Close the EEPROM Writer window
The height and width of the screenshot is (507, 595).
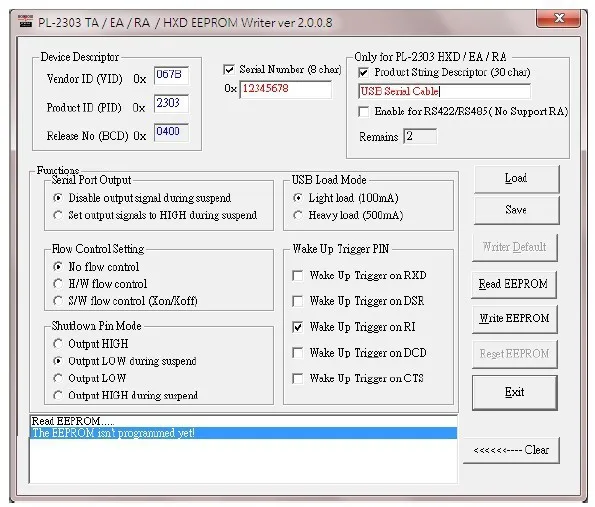coord(558,18)
